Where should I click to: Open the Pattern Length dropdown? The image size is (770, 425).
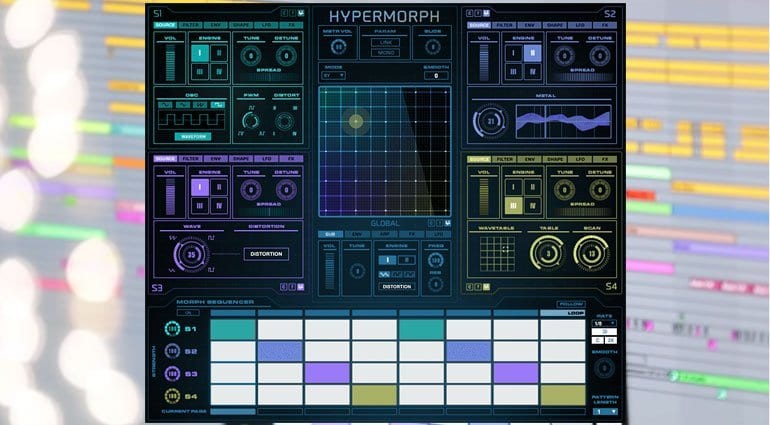point(605,412)
